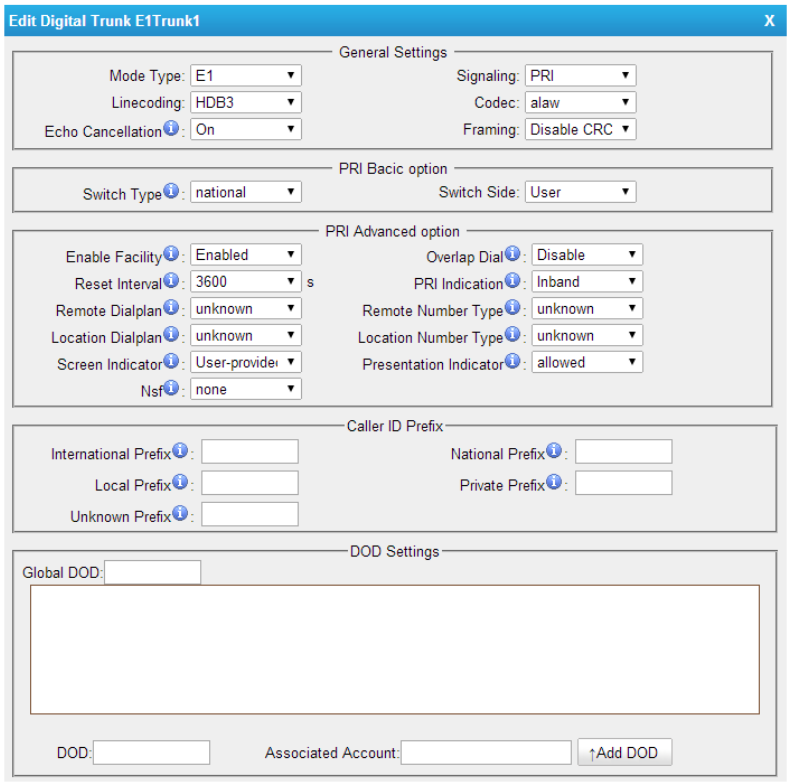Click the Local Prefix input field
The width and height of the screenshot is (791, 783).
pyautogui.click(x=250, y=484)
